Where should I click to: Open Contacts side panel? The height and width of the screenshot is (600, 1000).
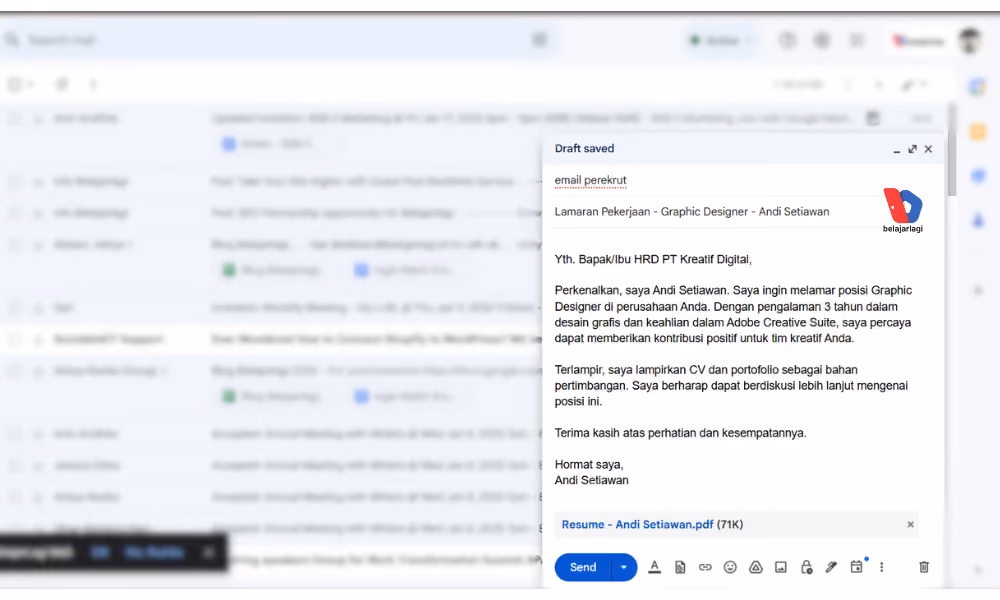click(978, 221)
